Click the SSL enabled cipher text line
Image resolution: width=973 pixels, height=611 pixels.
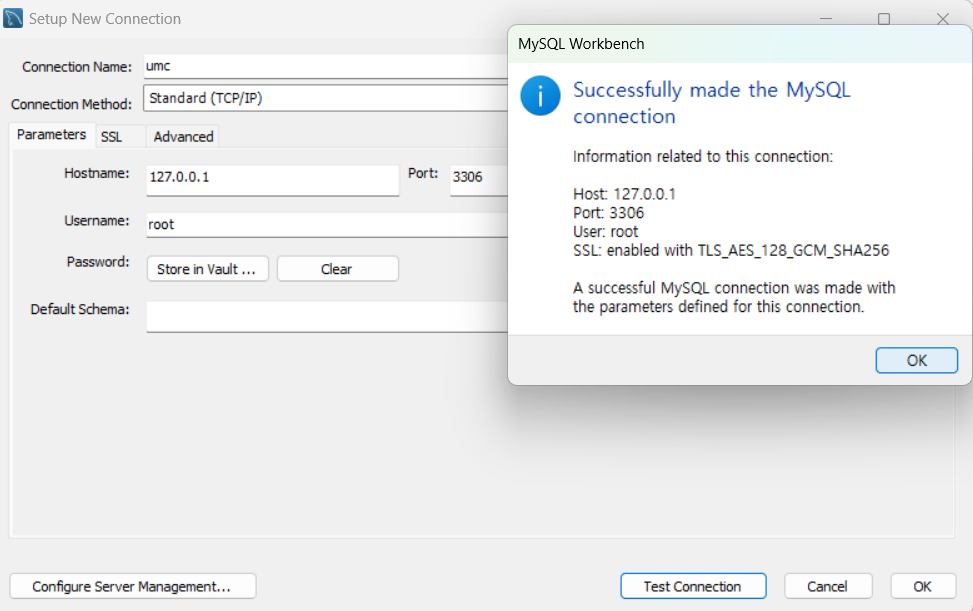[731, 251]
